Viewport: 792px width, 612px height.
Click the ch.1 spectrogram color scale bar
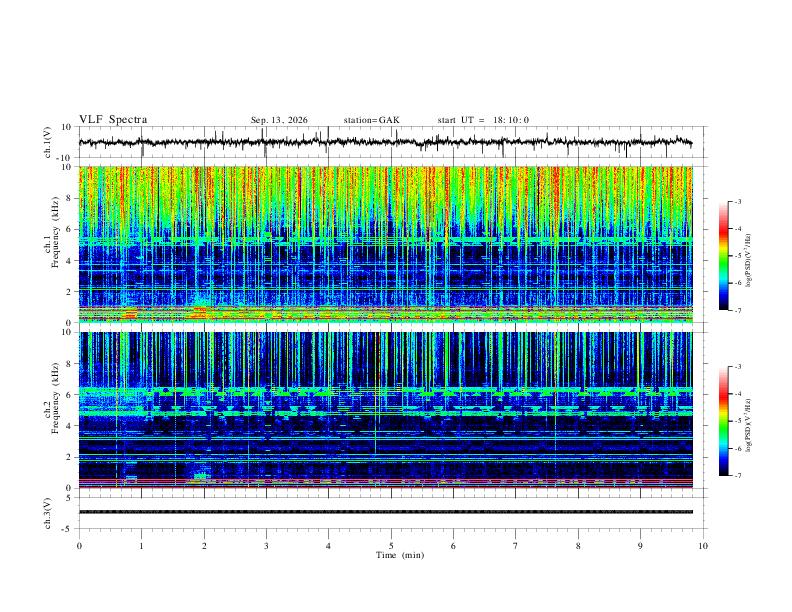pyautogui.click(x=723, y=256)
